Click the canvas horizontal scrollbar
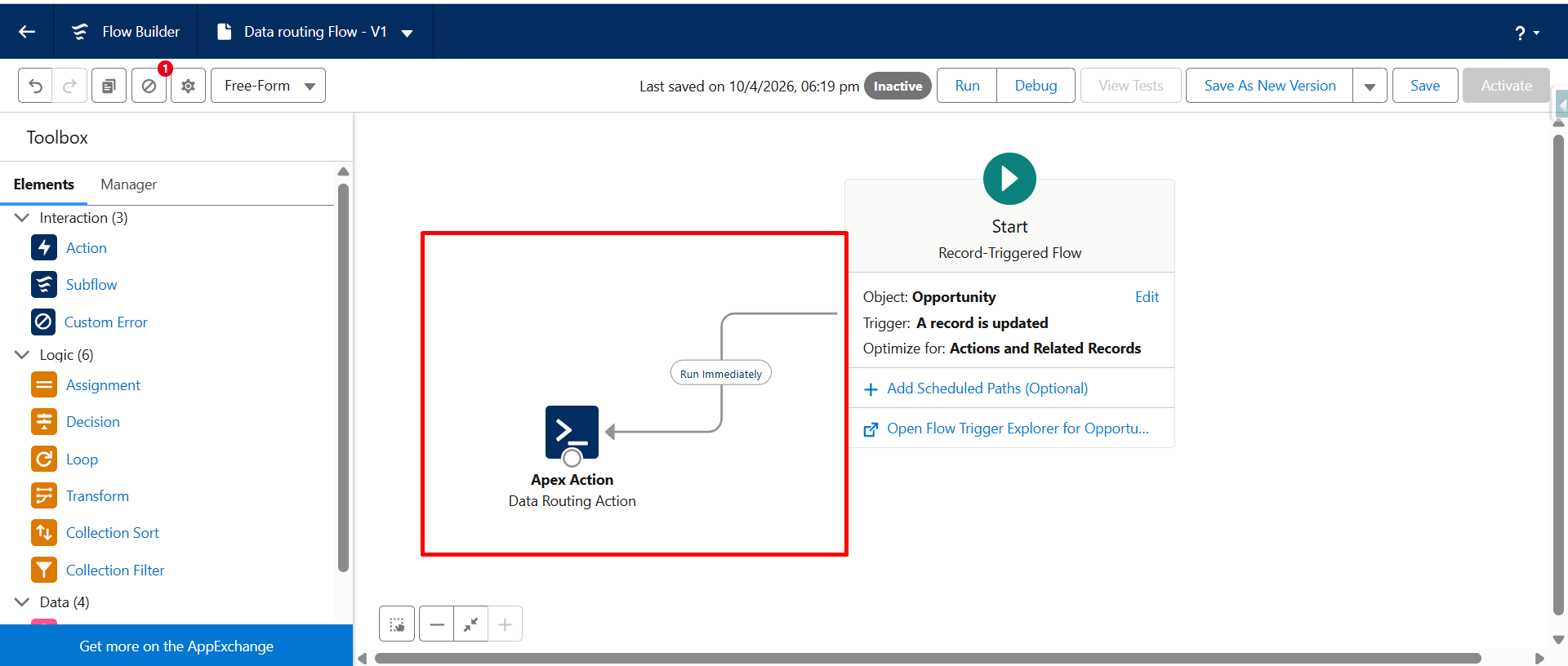 click(928, 658)
